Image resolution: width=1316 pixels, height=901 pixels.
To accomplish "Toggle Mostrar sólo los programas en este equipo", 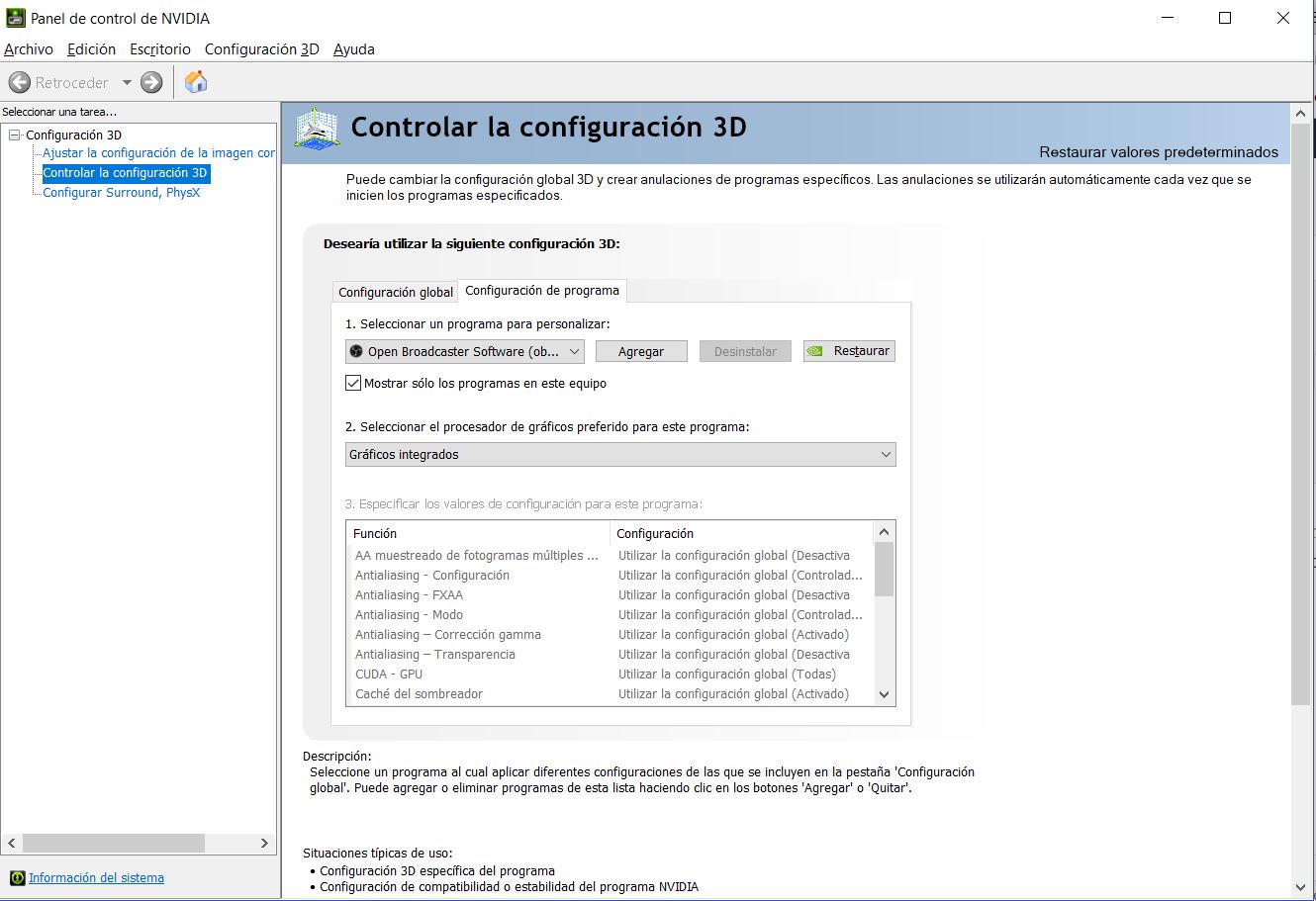I will click(353, 383).
